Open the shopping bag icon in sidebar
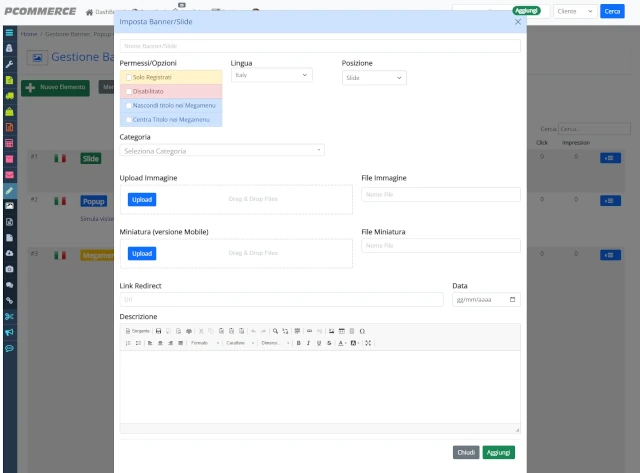 point(9,111)
